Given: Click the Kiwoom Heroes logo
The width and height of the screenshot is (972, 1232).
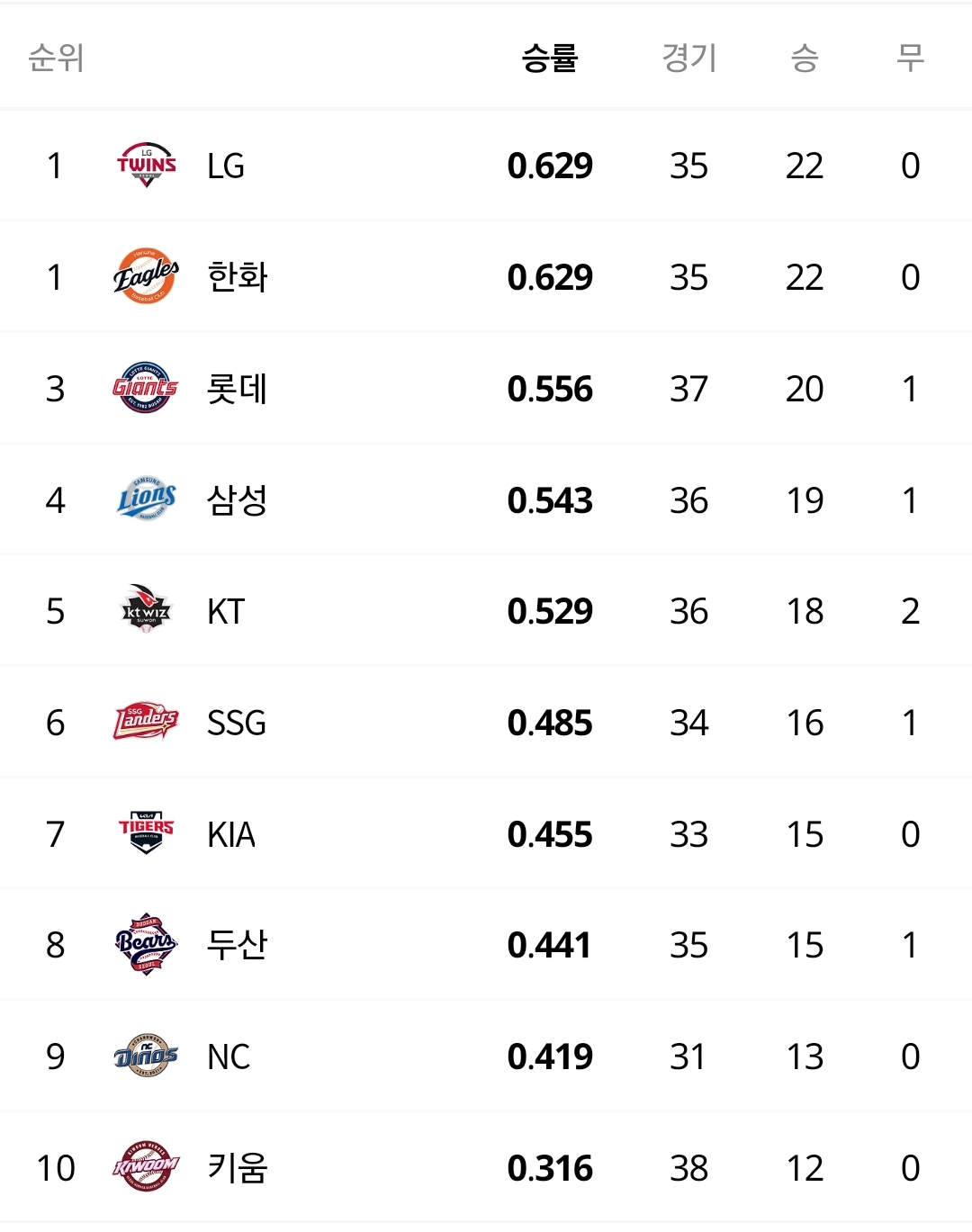Looking at the screenshot, I should 146,1167.
